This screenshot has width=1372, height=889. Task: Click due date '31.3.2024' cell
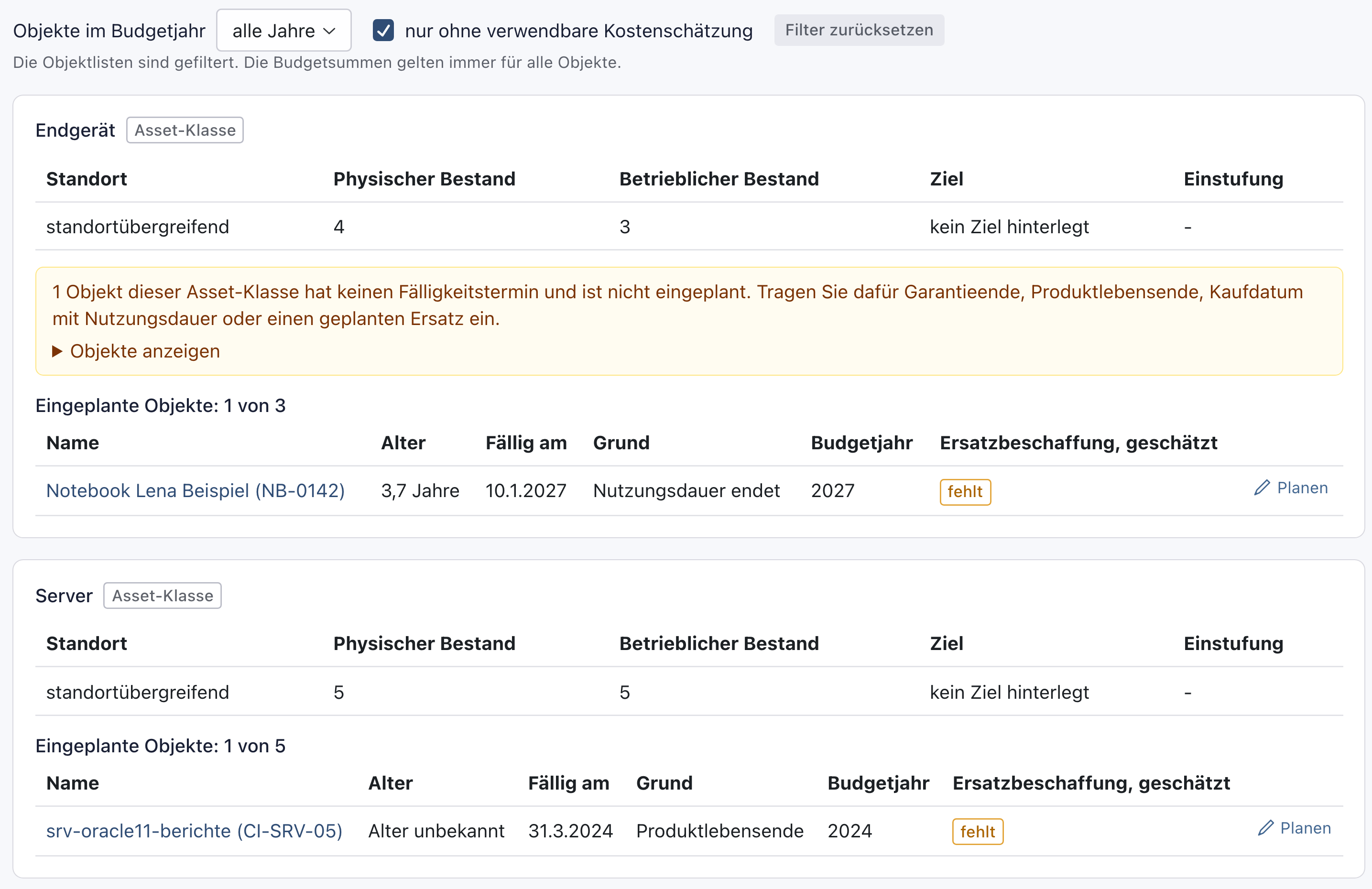point(571,831)
